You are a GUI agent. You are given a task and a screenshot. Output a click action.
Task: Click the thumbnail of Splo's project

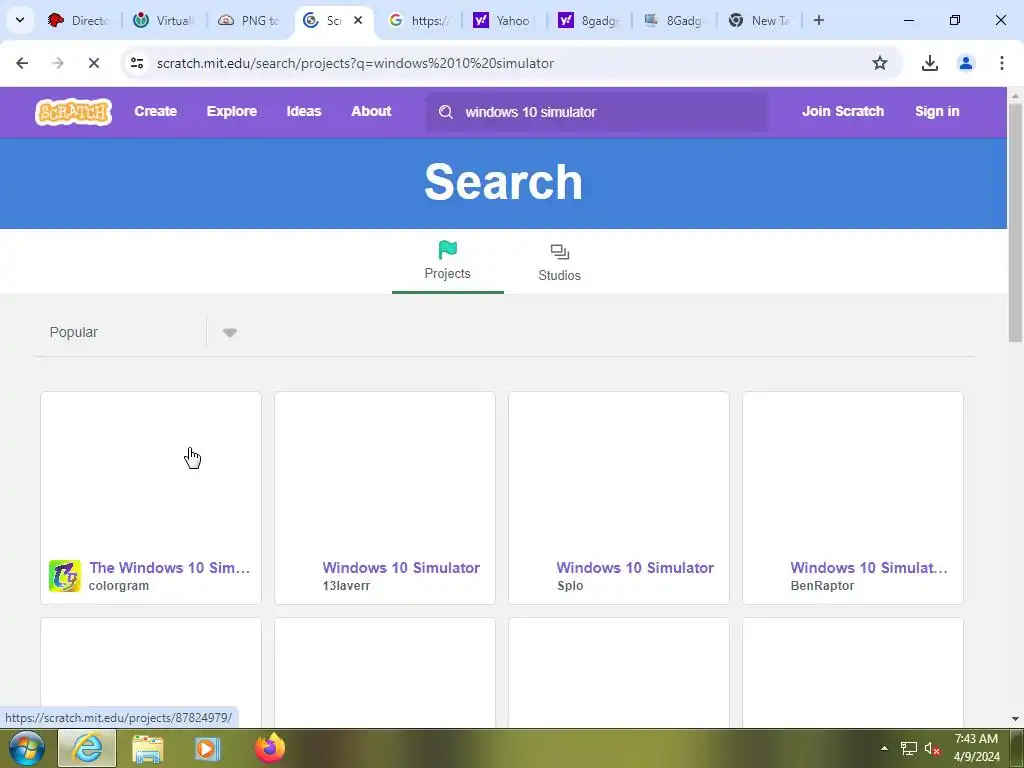tap(618, 473)
